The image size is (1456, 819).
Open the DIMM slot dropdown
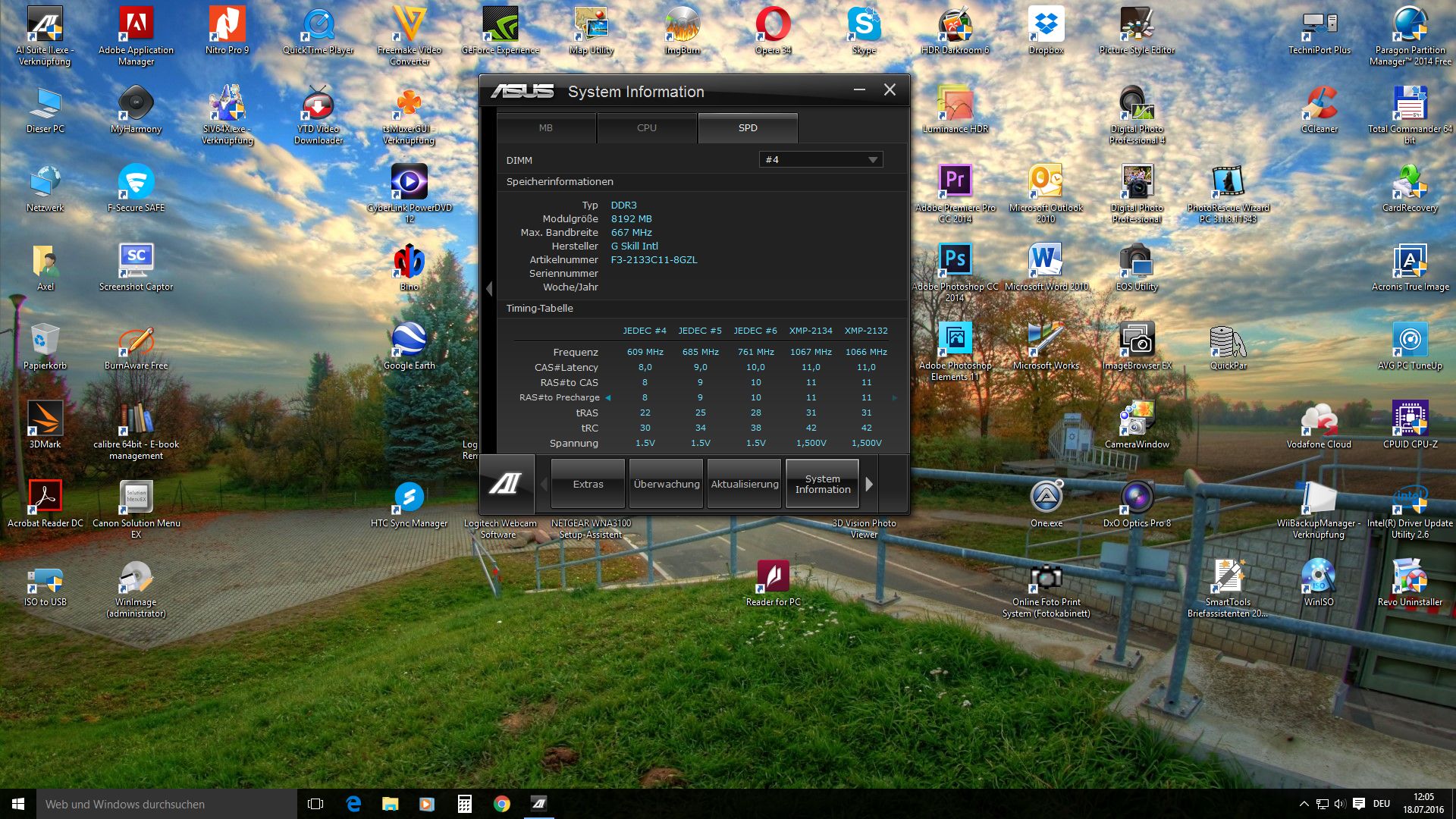821,159
